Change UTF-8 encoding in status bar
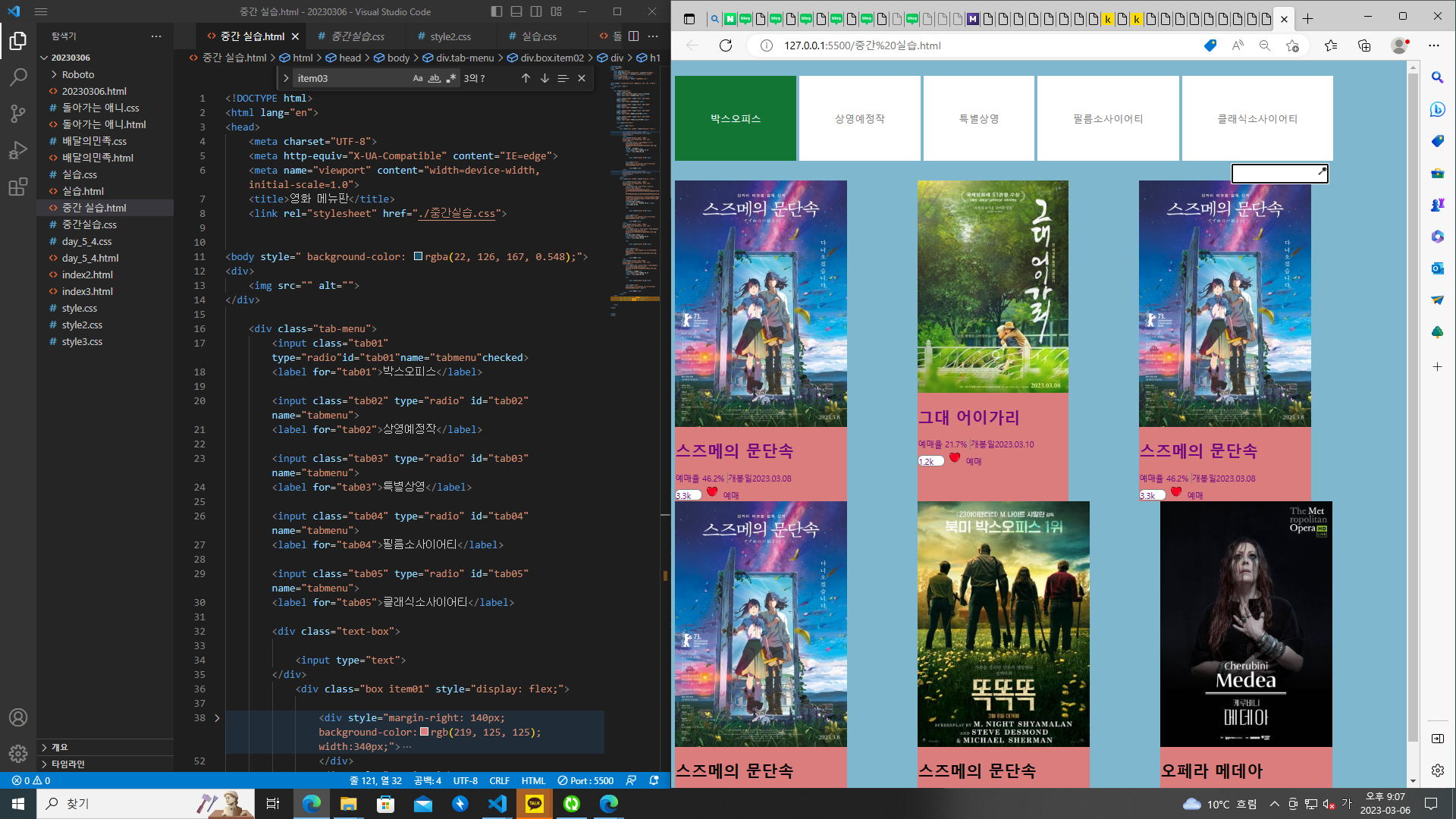The width and height of the screenshot is (1456, 819). (466, 780)
